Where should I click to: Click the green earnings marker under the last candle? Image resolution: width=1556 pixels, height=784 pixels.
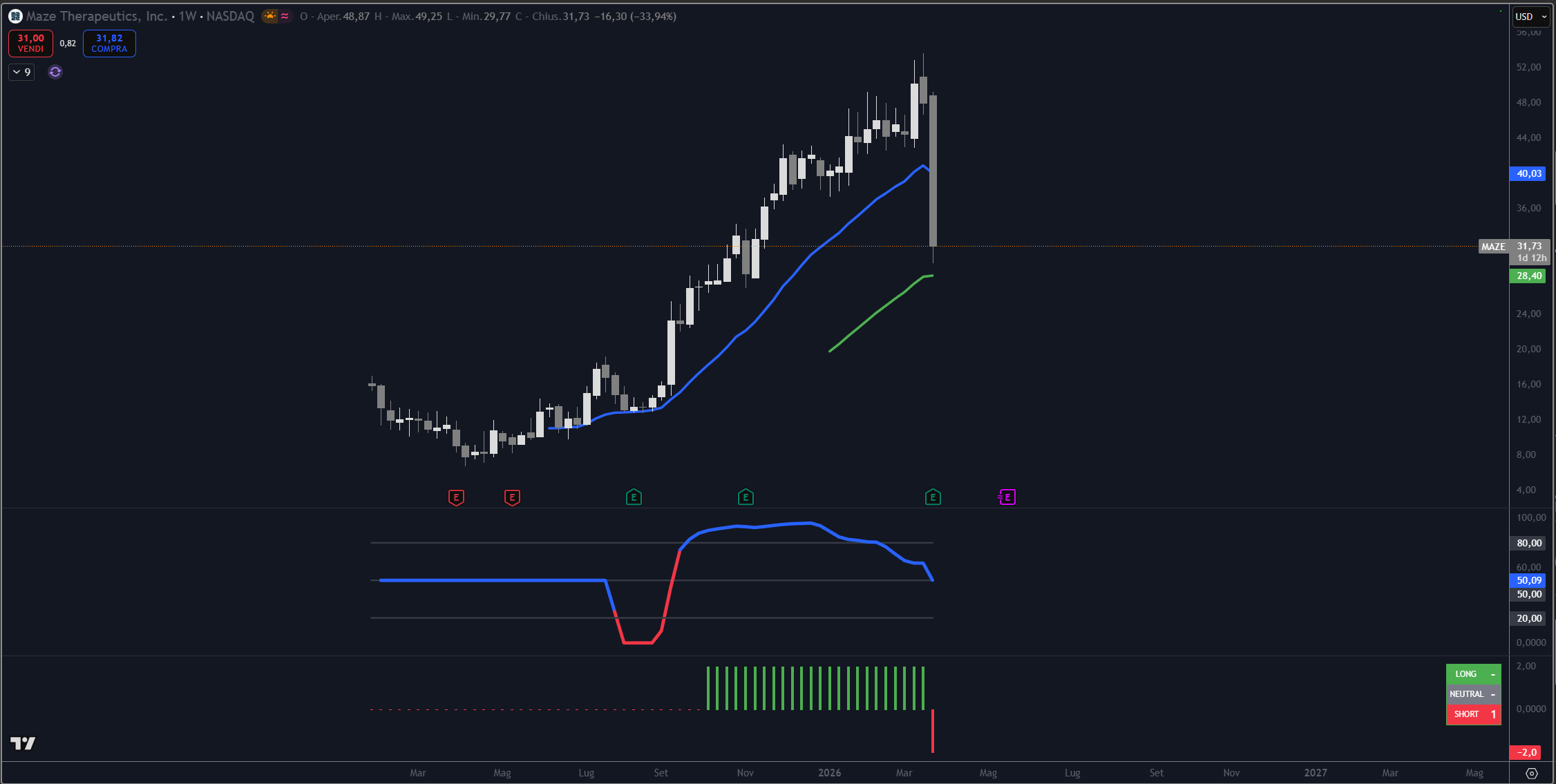(933, 497)
